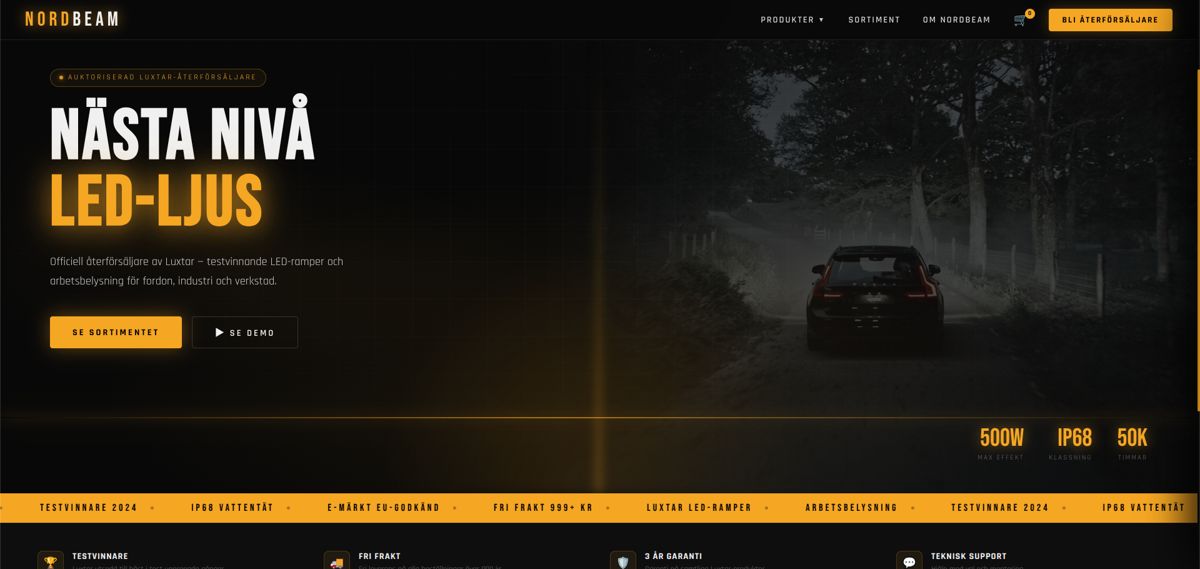Click Fri Frakt 999+ kr in ticker
Image resolution: width=1200 pixels, height=569 pixels.
pyautogui.click(x=543, y=508)
